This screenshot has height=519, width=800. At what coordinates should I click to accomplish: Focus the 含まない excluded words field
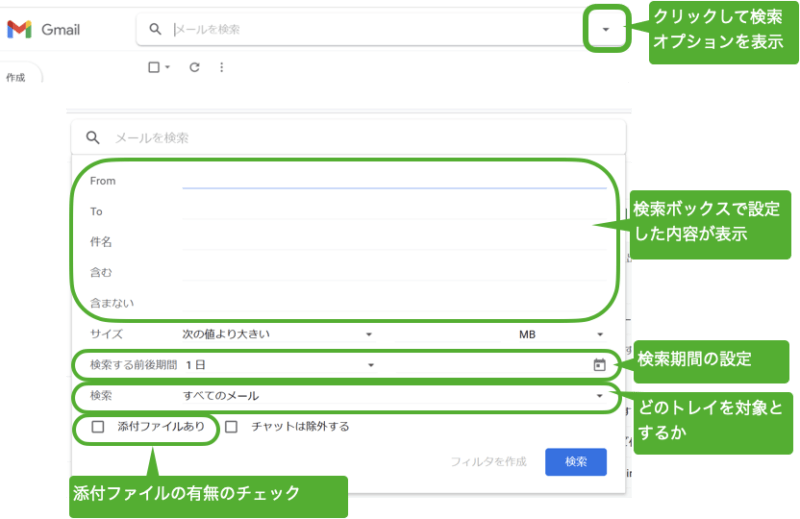(x=394, y=303)
